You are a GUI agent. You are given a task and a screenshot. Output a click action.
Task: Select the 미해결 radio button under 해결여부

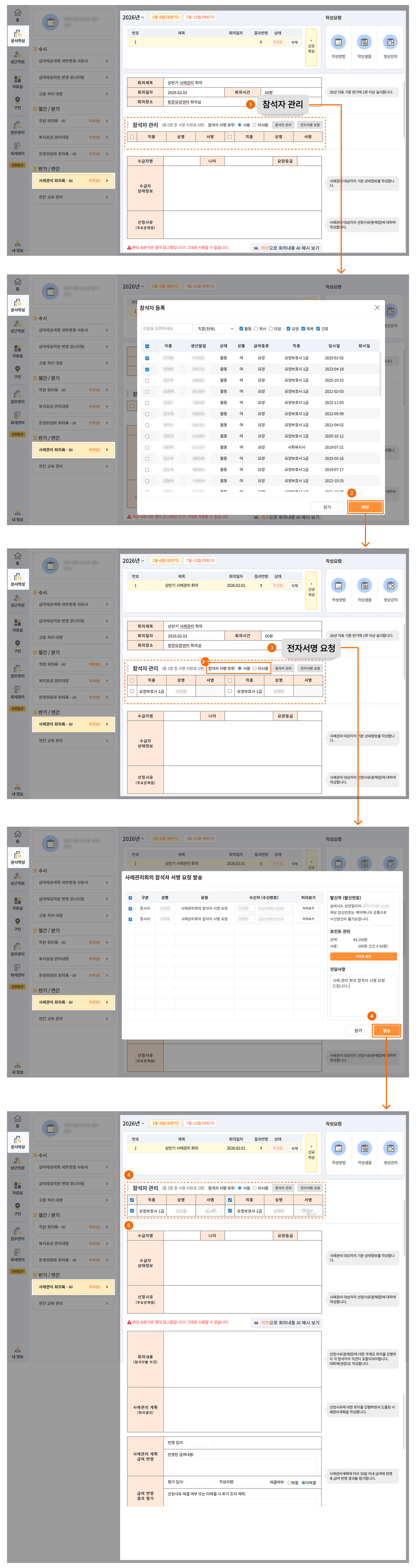tap(303, 1482)
